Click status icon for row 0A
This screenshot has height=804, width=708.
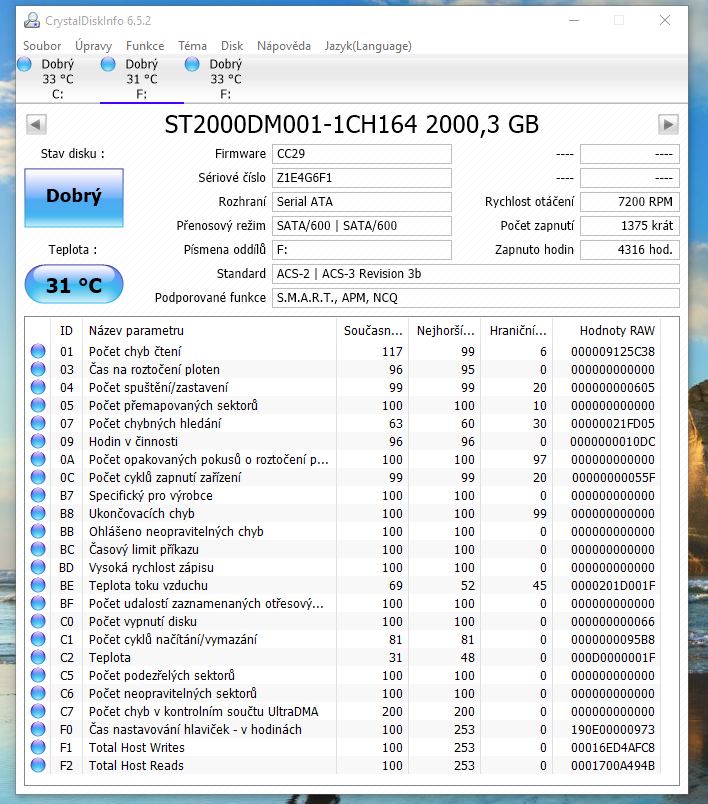38,459
